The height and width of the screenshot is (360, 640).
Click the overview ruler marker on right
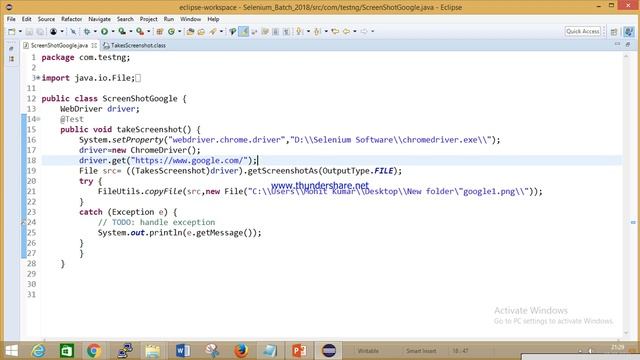coord(633,222)
